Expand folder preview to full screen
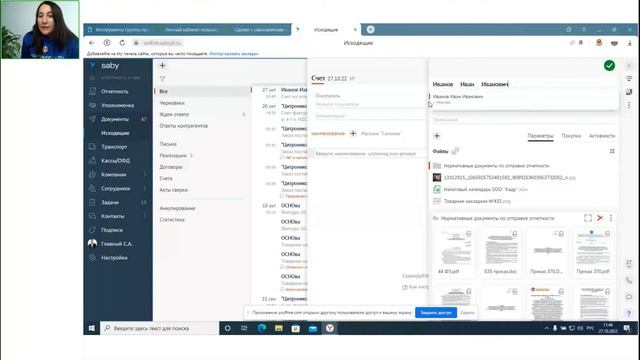The width and height of the screenshot is (640, 360). (x=588, y=218)
